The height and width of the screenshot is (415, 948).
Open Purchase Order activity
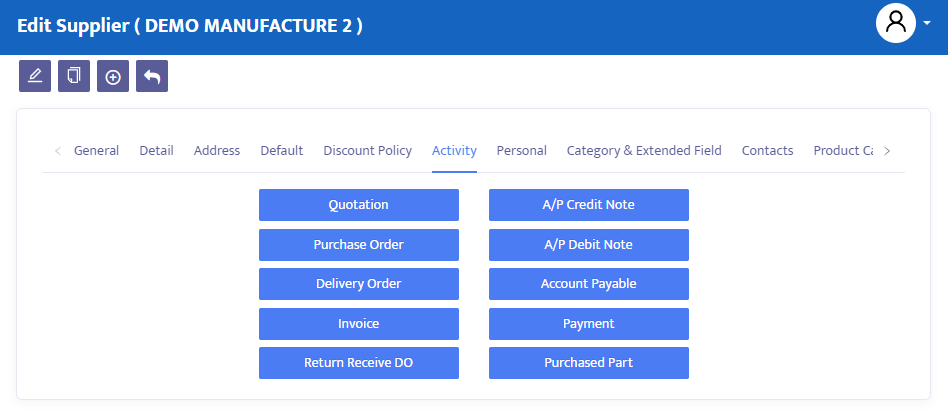pyautogui.click(x=359, y=245)
